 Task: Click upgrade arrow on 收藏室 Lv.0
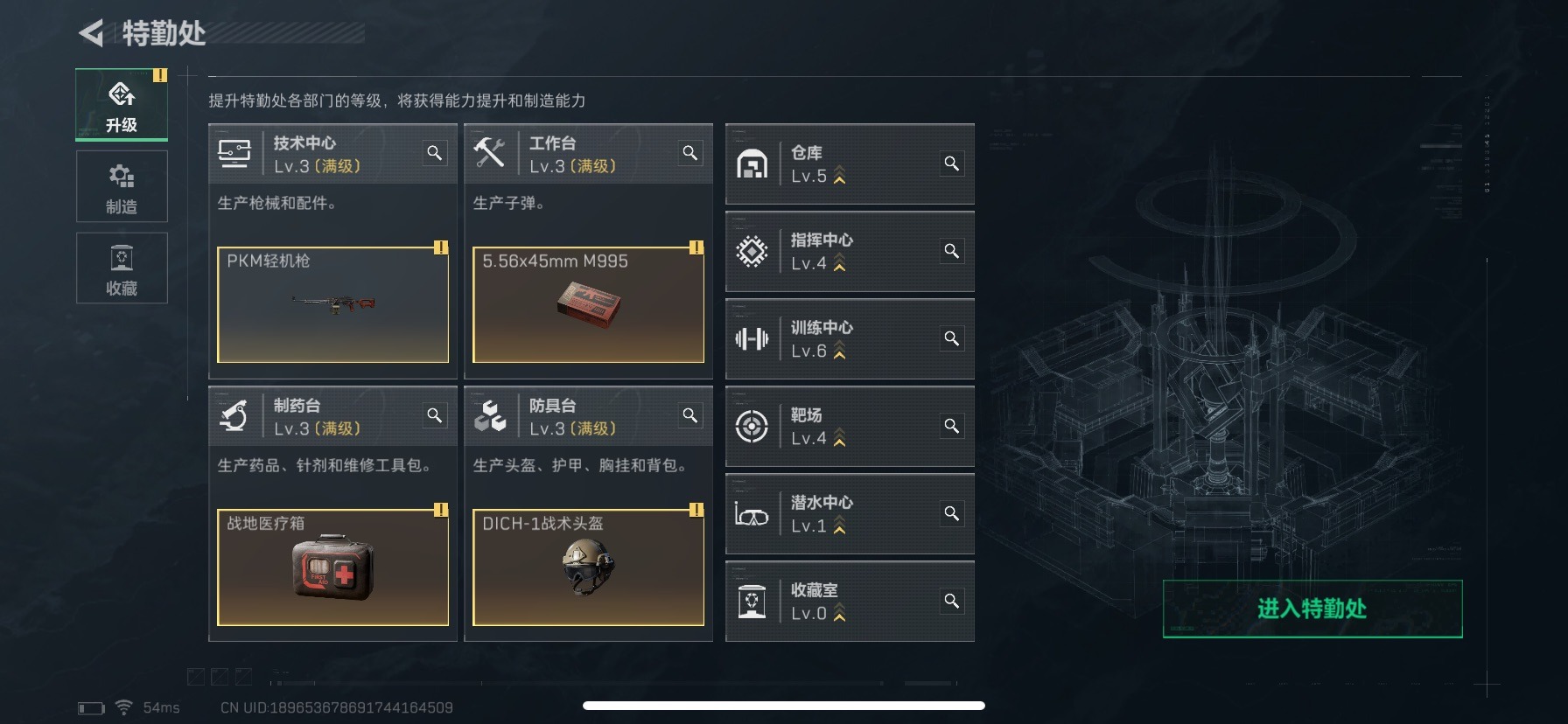[x=840, y=613]
